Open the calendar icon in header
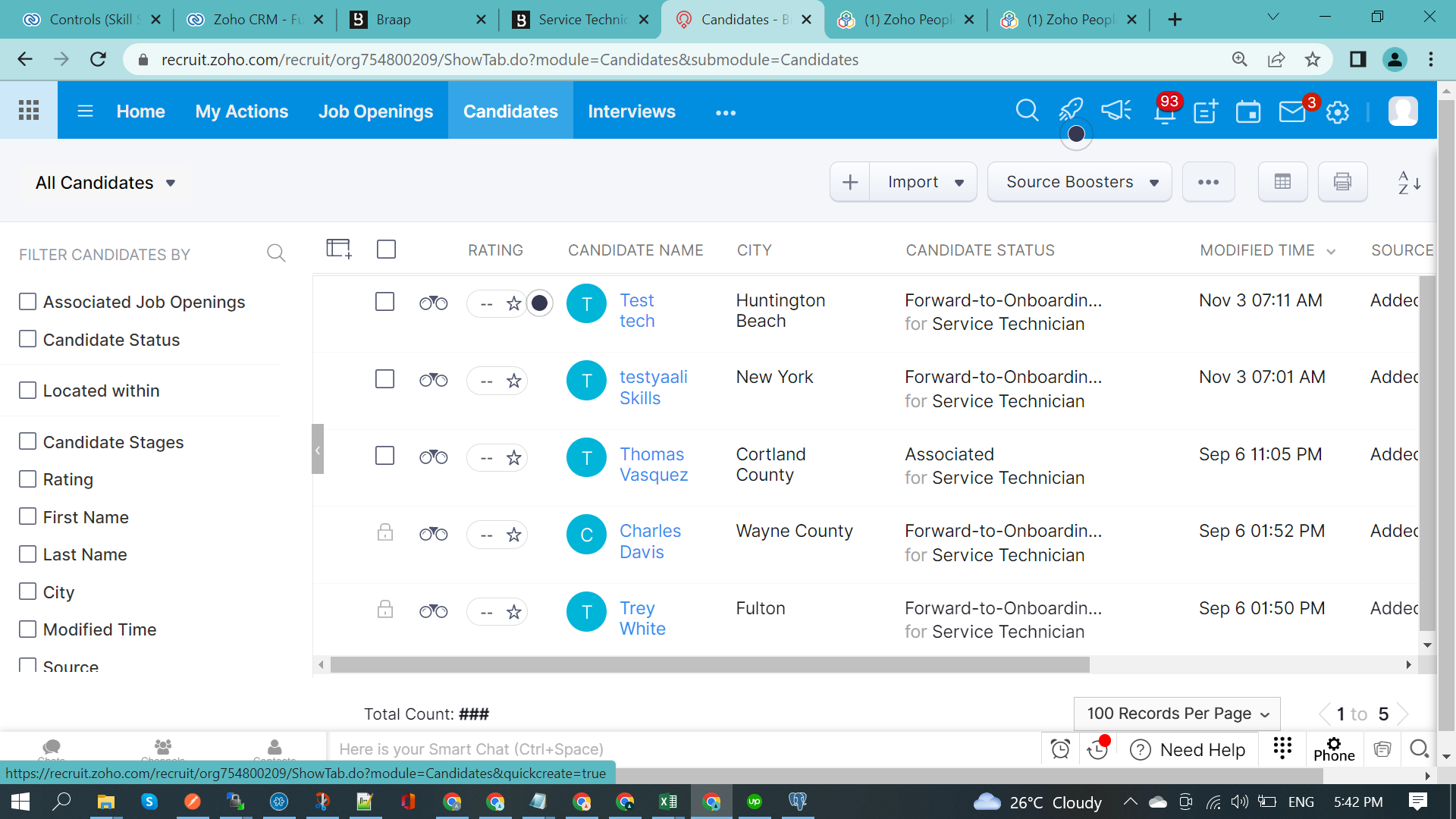 tap(1248, 112)
